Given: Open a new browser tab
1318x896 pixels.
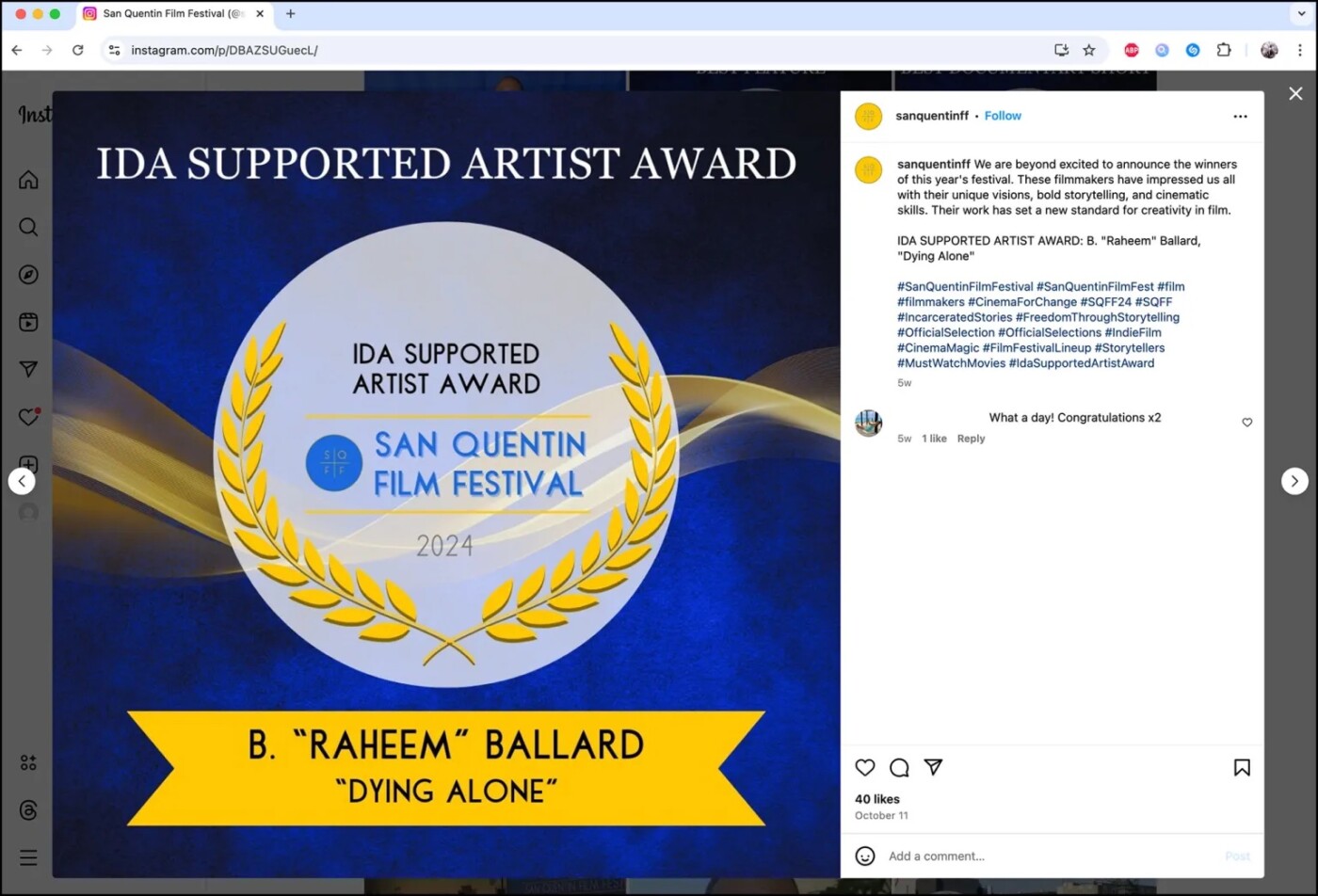Looking at the screenshot, I should [x=291, y=14].
